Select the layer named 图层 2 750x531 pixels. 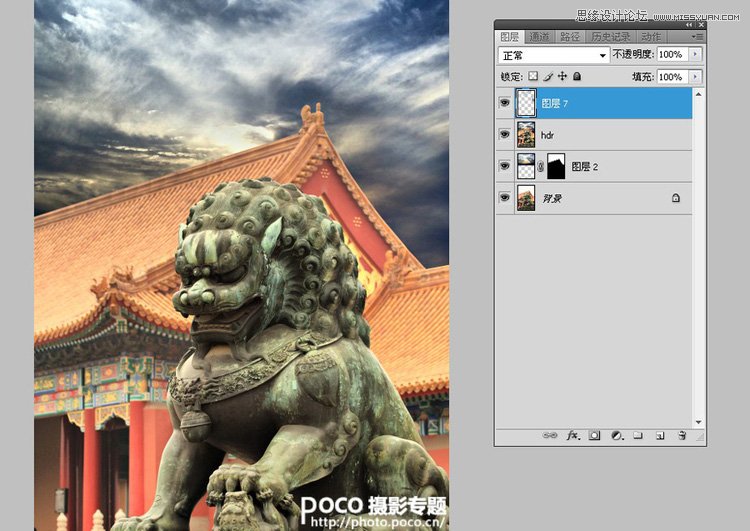coord(594,166)
